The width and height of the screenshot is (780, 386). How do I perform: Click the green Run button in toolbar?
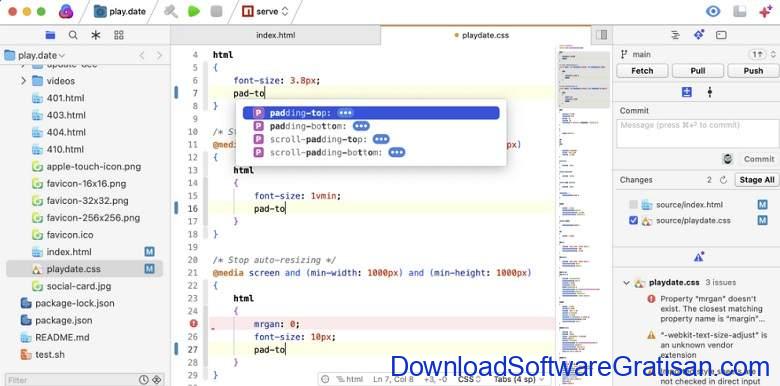tap(194, 11)
